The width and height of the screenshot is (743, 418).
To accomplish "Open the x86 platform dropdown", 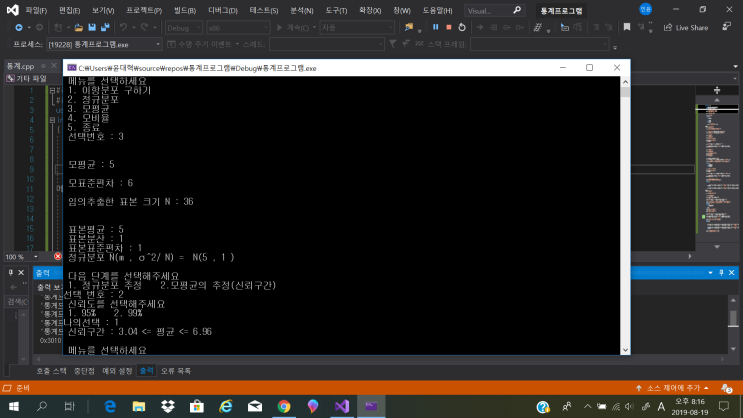I will [x=238, y=28].
